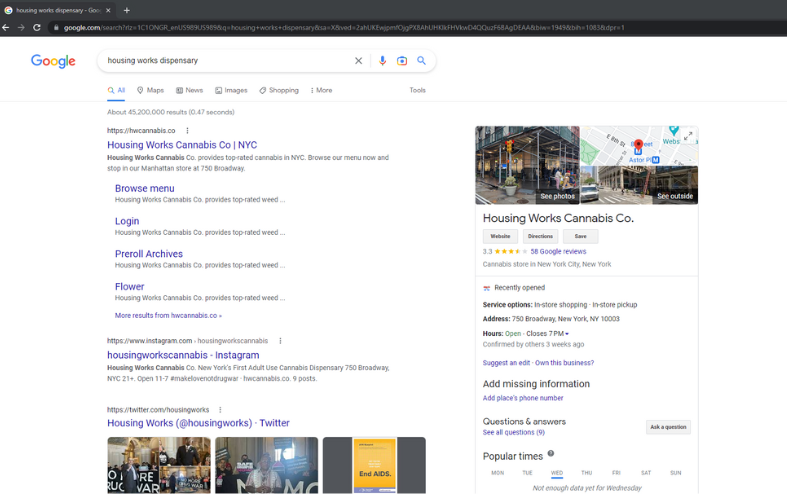This screenshot has height=494, width=787.
Task: Open the Flower sitelink
Action: (129, 287)
